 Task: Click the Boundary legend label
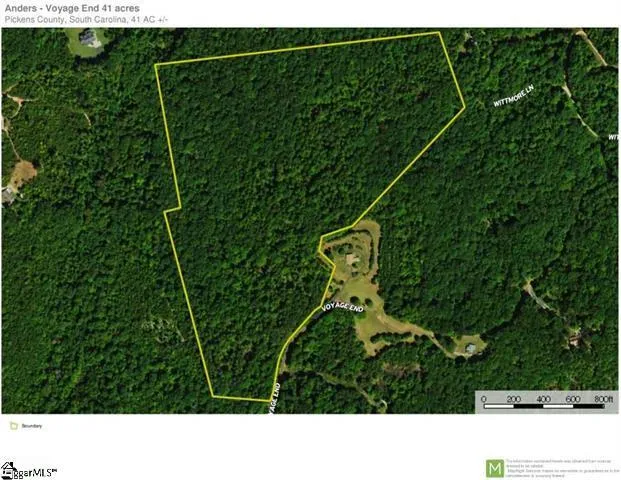pyautogui.click(x=32, y=426)
